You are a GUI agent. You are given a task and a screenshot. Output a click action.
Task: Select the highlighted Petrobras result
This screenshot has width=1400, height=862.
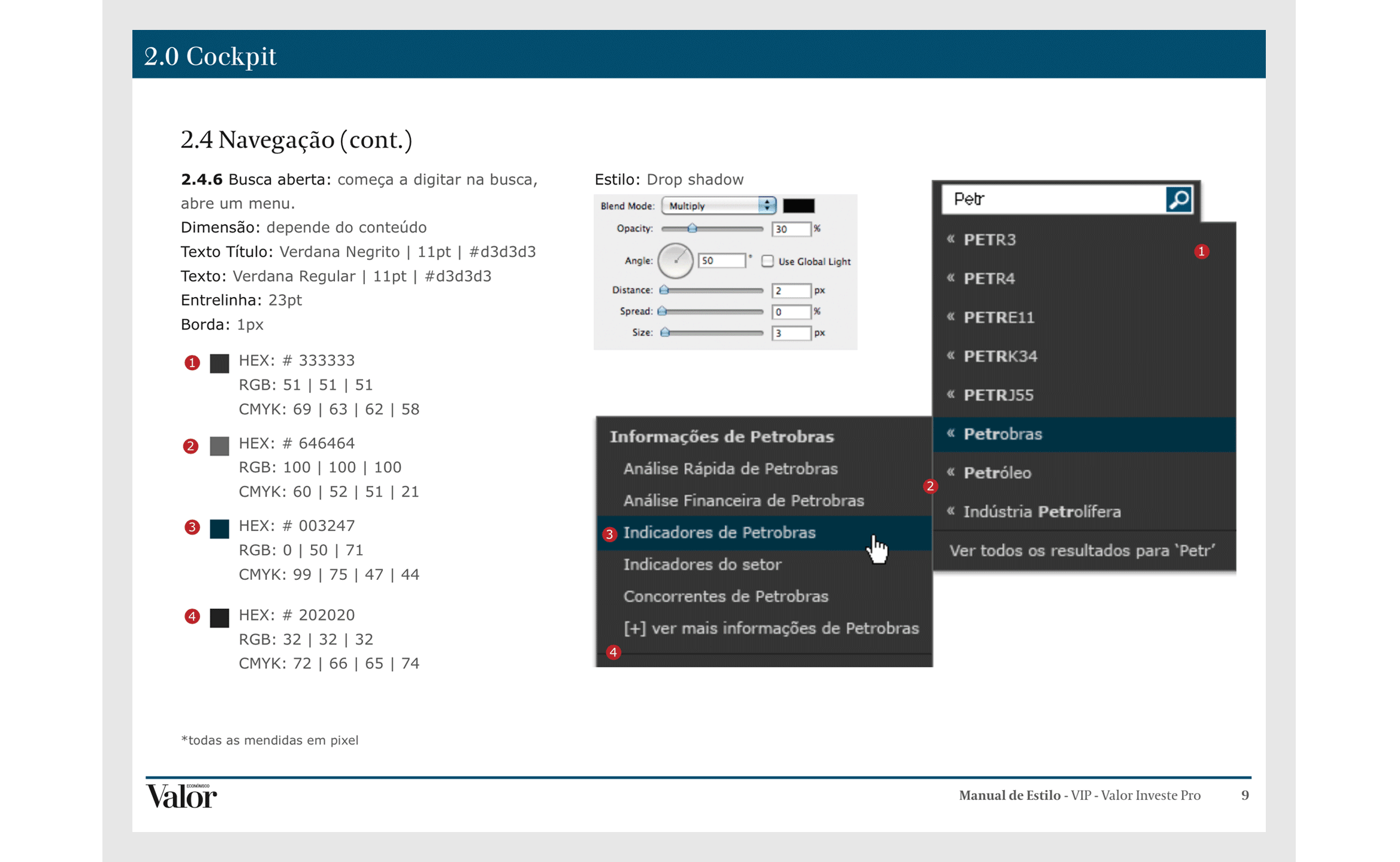[x=1002, y=434]
